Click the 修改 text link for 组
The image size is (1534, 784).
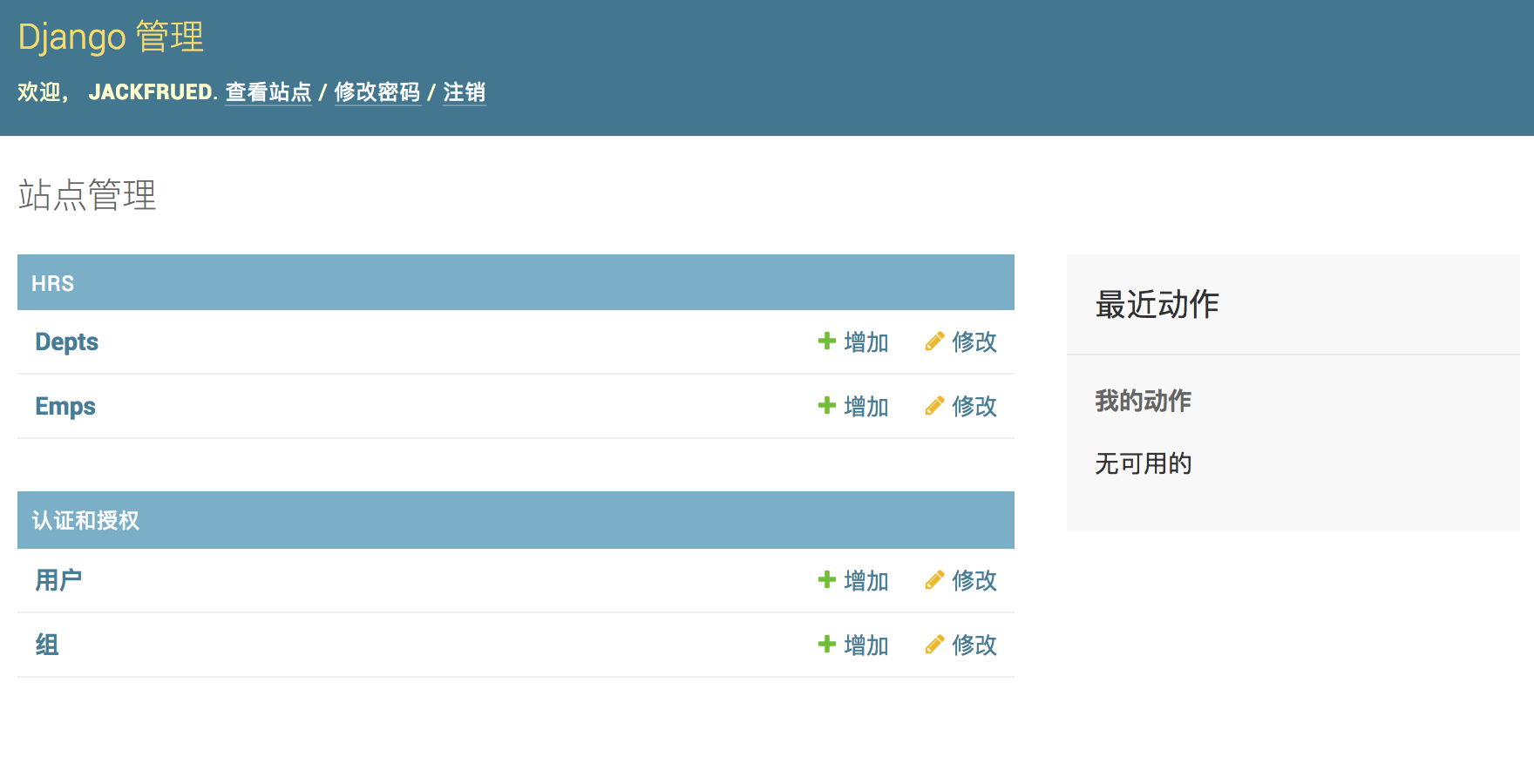[x=974, y=645]
